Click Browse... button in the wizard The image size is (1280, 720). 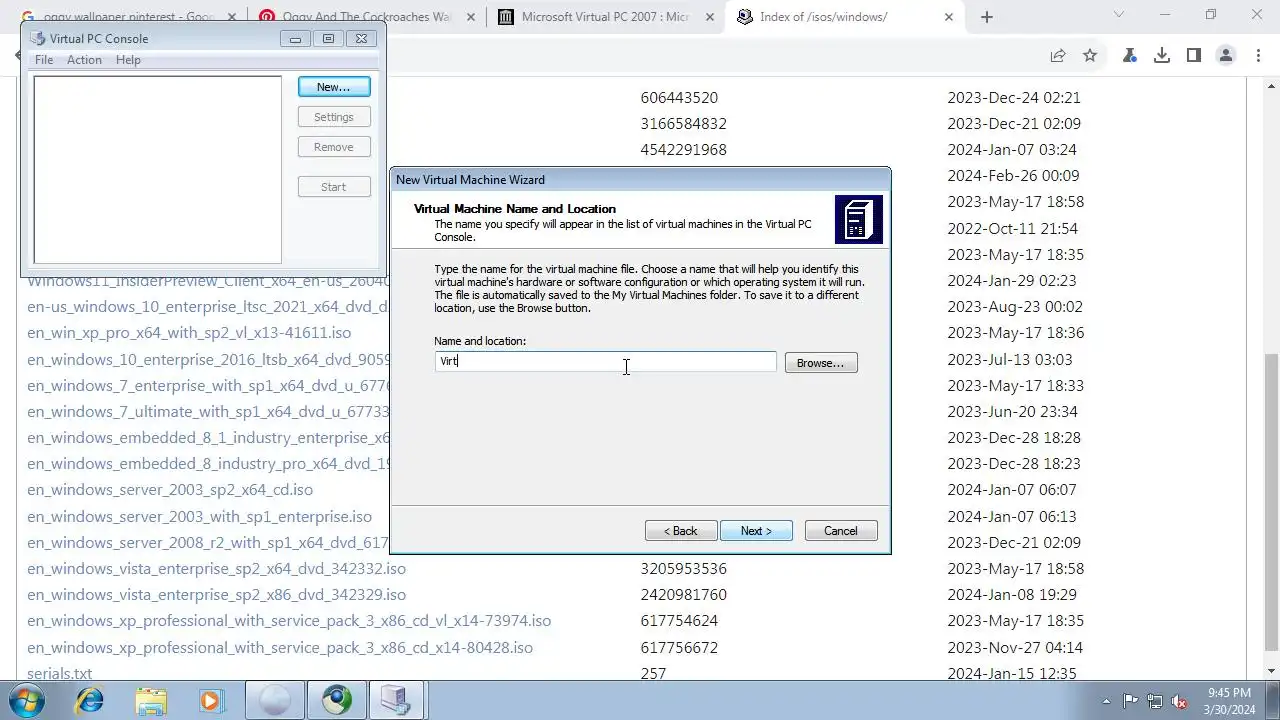[x=821, y=363]
